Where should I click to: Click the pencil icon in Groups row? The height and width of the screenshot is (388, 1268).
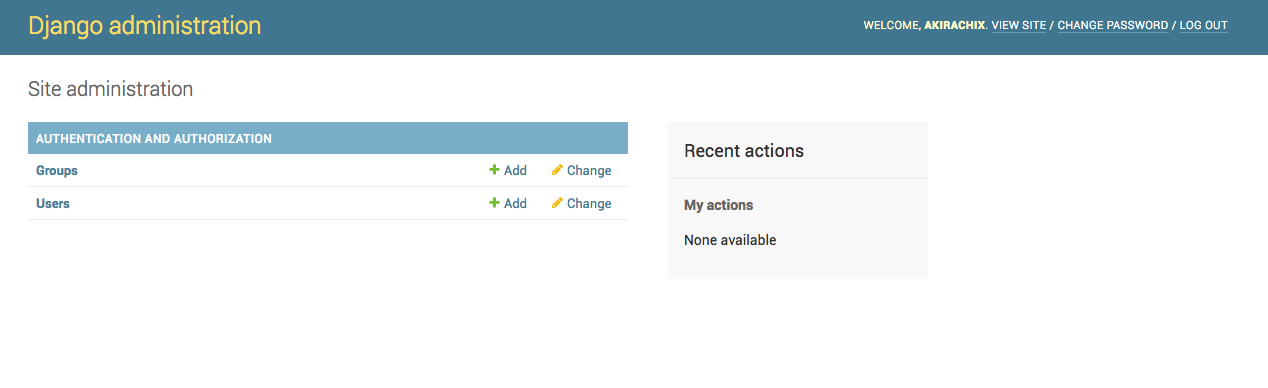[x=557, y=170]
